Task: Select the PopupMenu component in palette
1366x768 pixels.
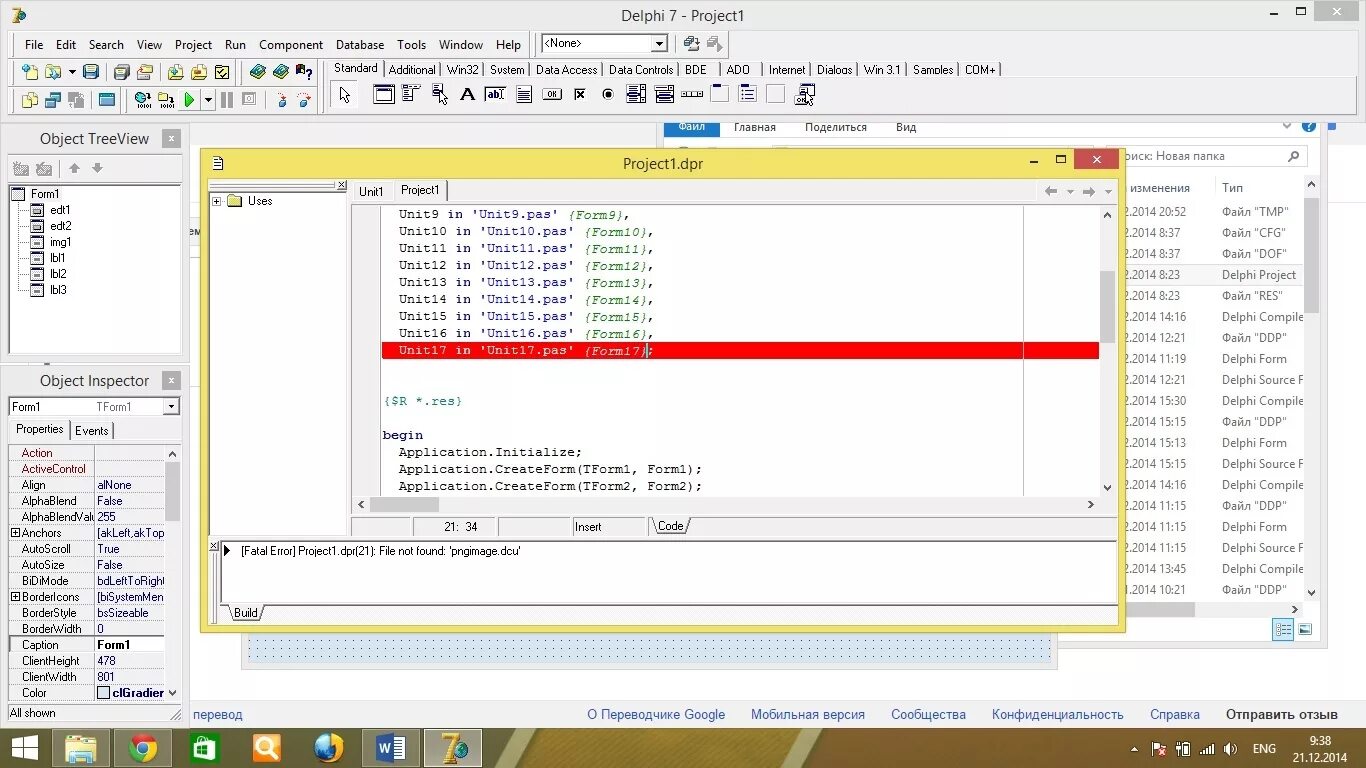Action: click(x=439, y=95)
